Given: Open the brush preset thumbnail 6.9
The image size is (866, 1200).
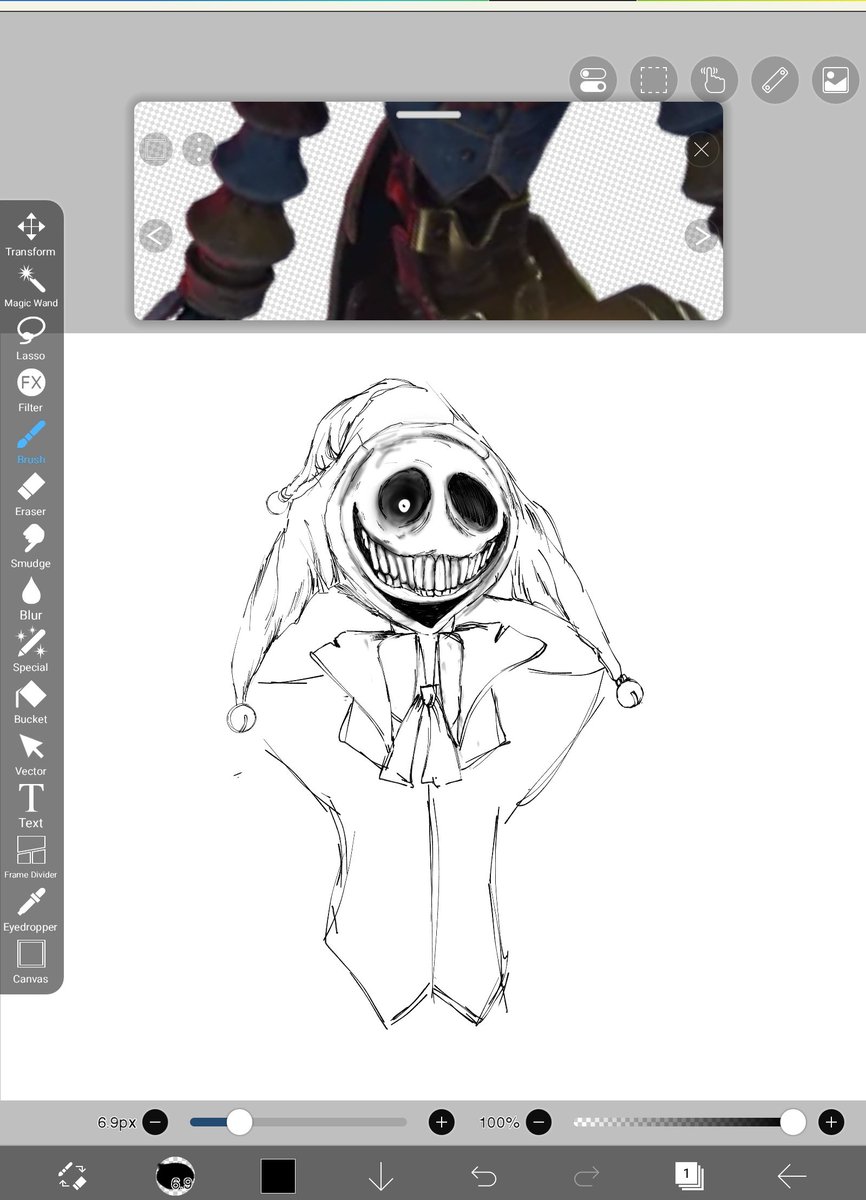Looking at the screenshot, I should pos(175,1175).
